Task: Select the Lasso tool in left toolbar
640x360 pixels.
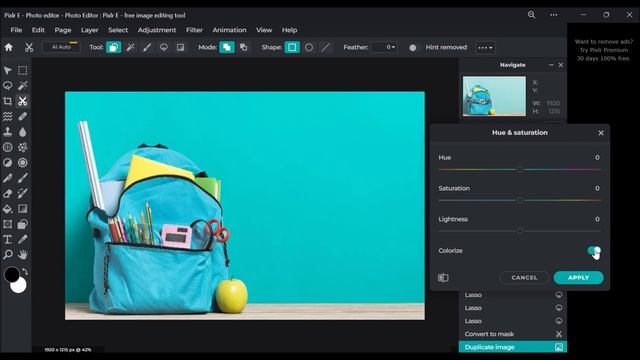Action: [x=7, y=86]
